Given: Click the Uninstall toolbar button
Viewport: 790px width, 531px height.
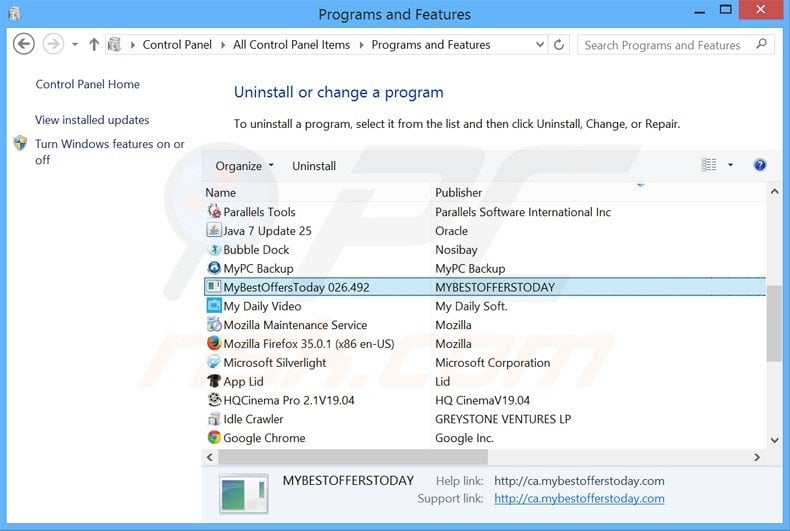Looking at the screenshot, I should click(314, 166).
